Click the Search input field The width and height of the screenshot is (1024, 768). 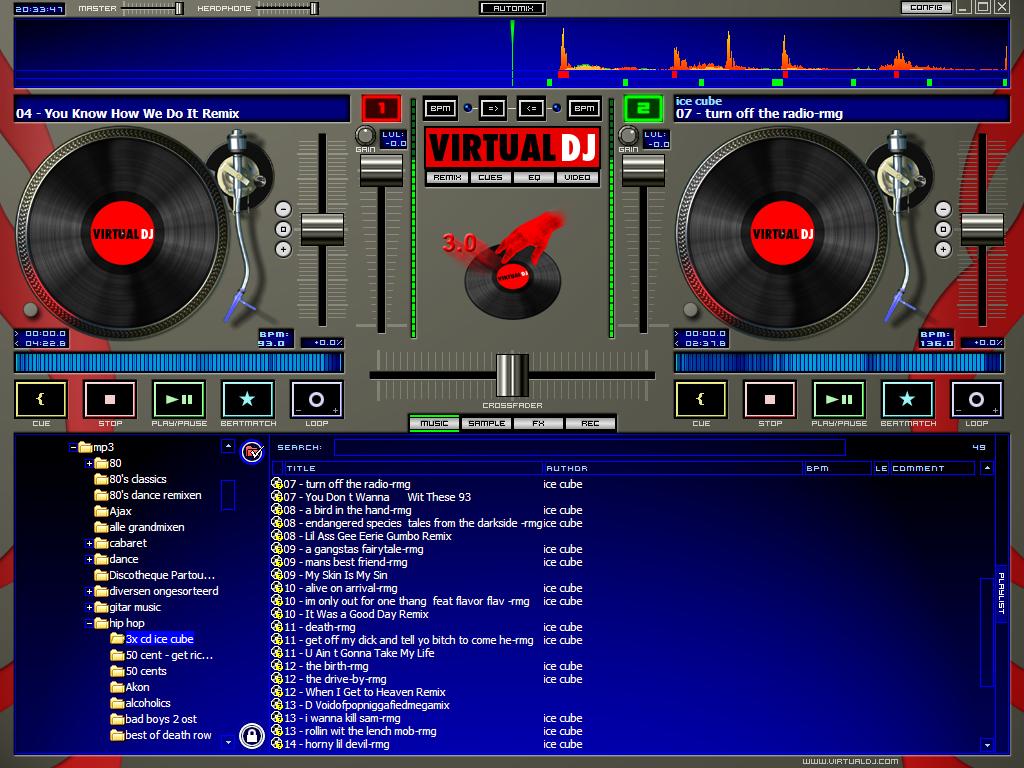[x=590, y=447]
